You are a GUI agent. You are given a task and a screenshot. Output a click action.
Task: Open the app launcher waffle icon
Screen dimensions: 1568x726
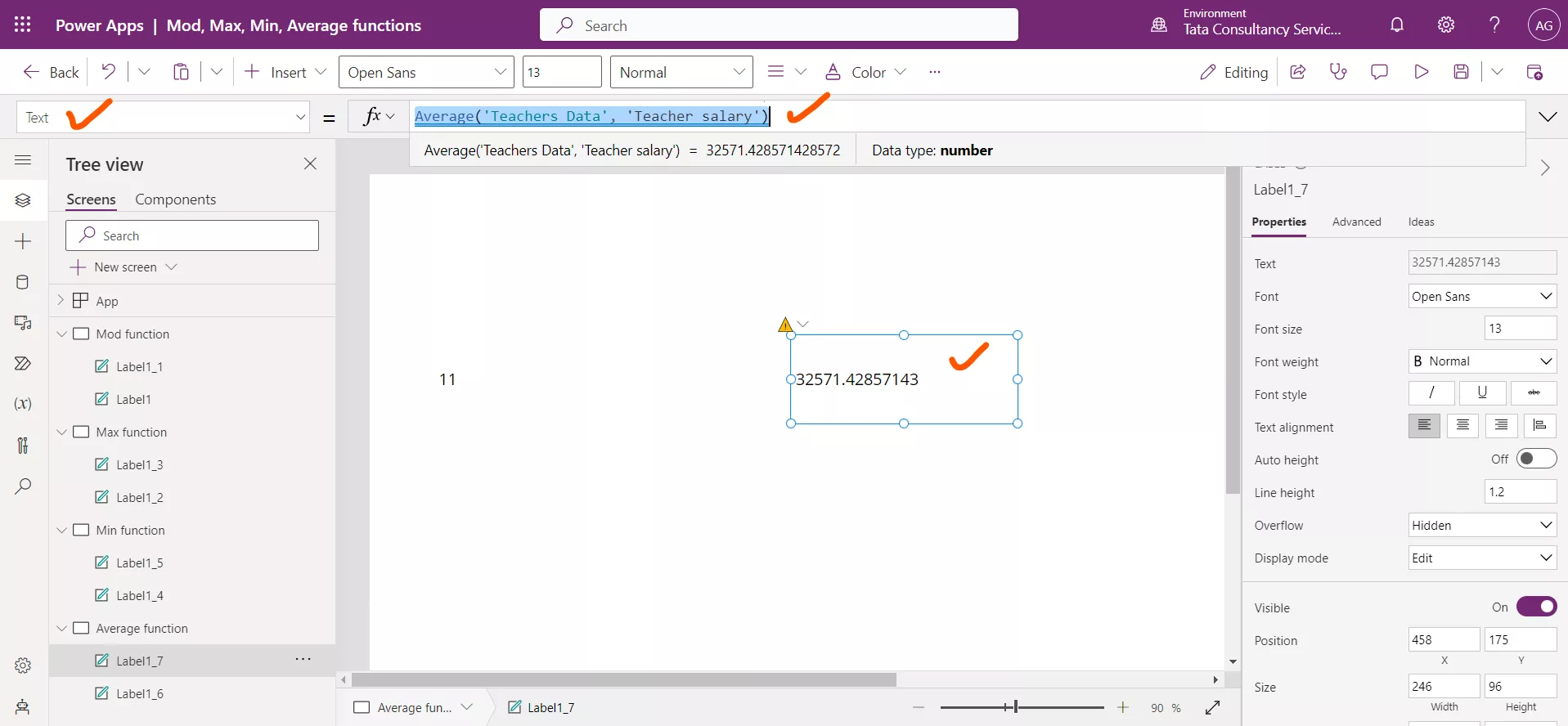[x=23, y=25]
